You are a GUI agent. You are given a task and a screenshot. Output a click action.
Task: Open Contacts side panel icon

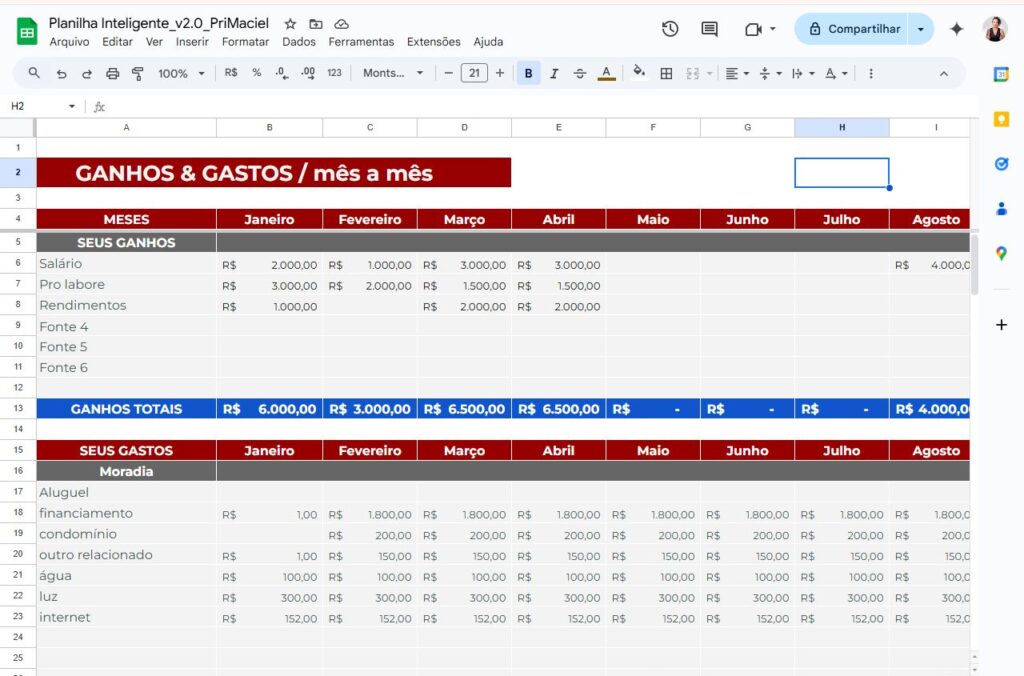point(1001,209)
